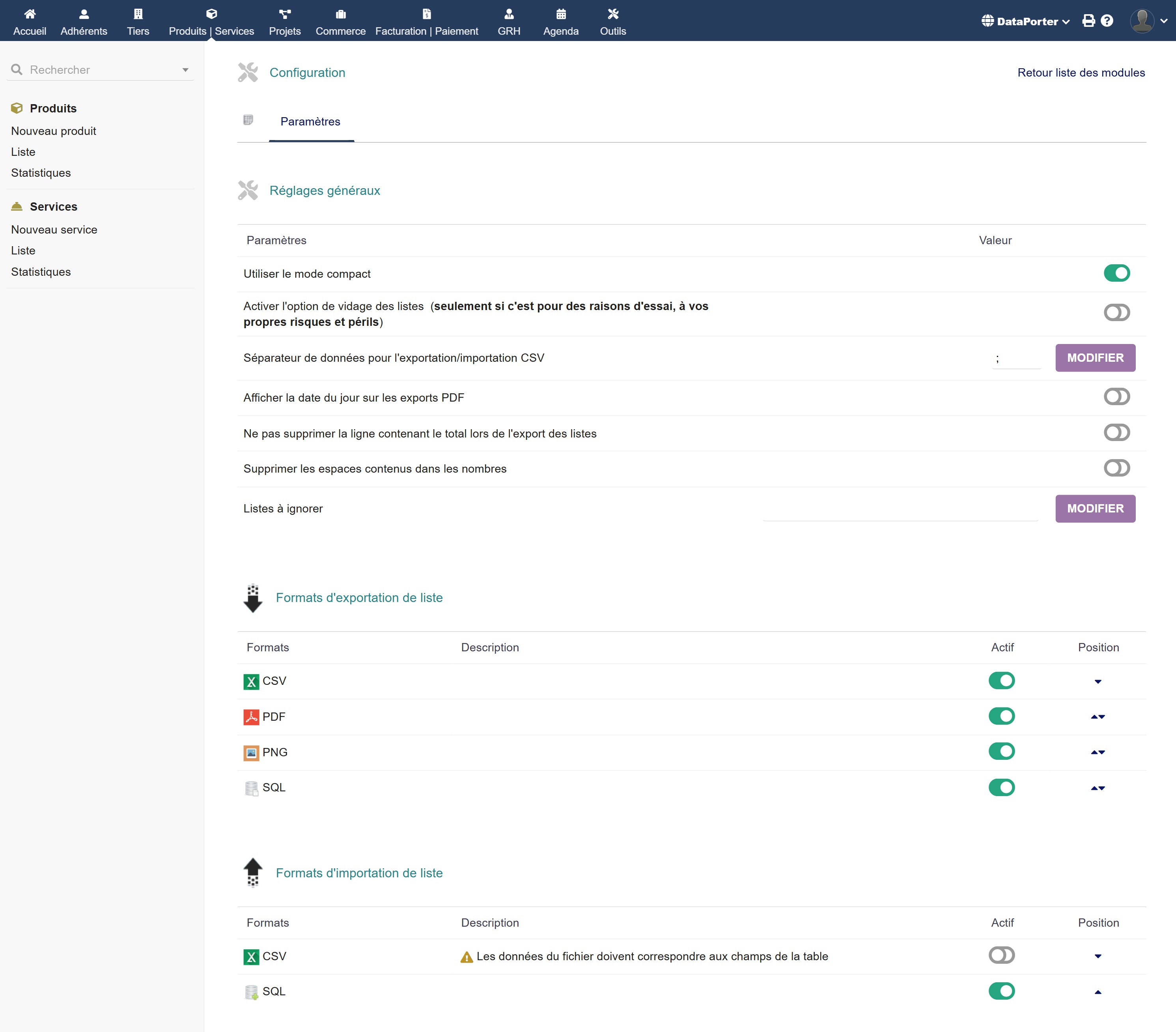1176x1032 pixels.
Task: Enable date display on PDF exports
Action: pos(1116,396)
